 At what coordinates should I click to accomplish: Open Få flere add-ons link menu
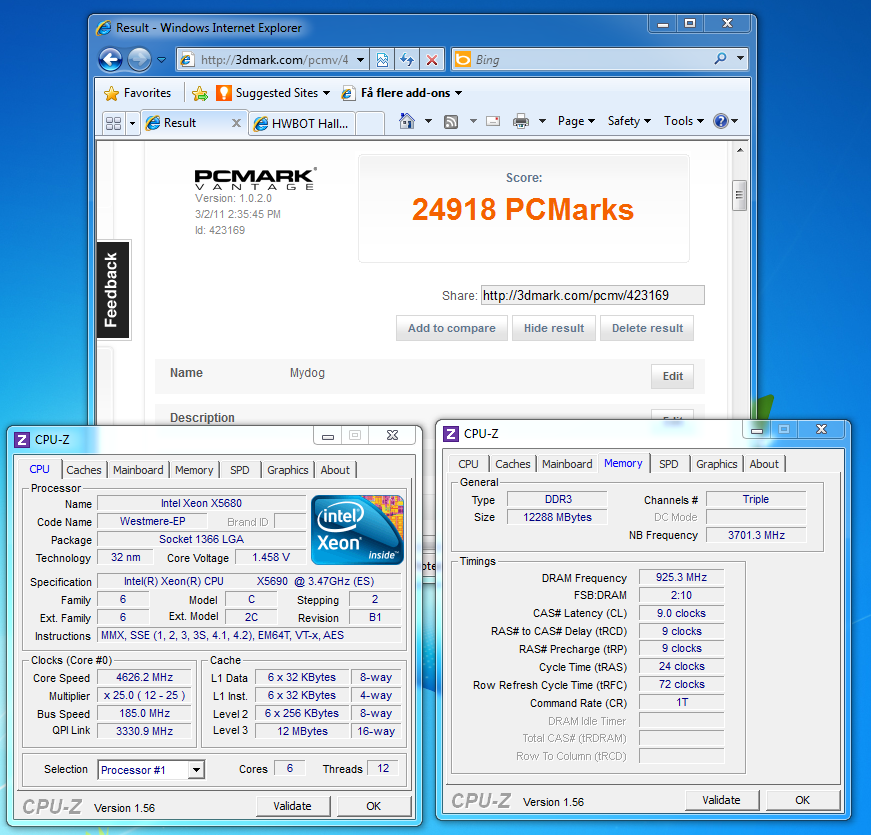pyautogui.click(x=402, y=93)
